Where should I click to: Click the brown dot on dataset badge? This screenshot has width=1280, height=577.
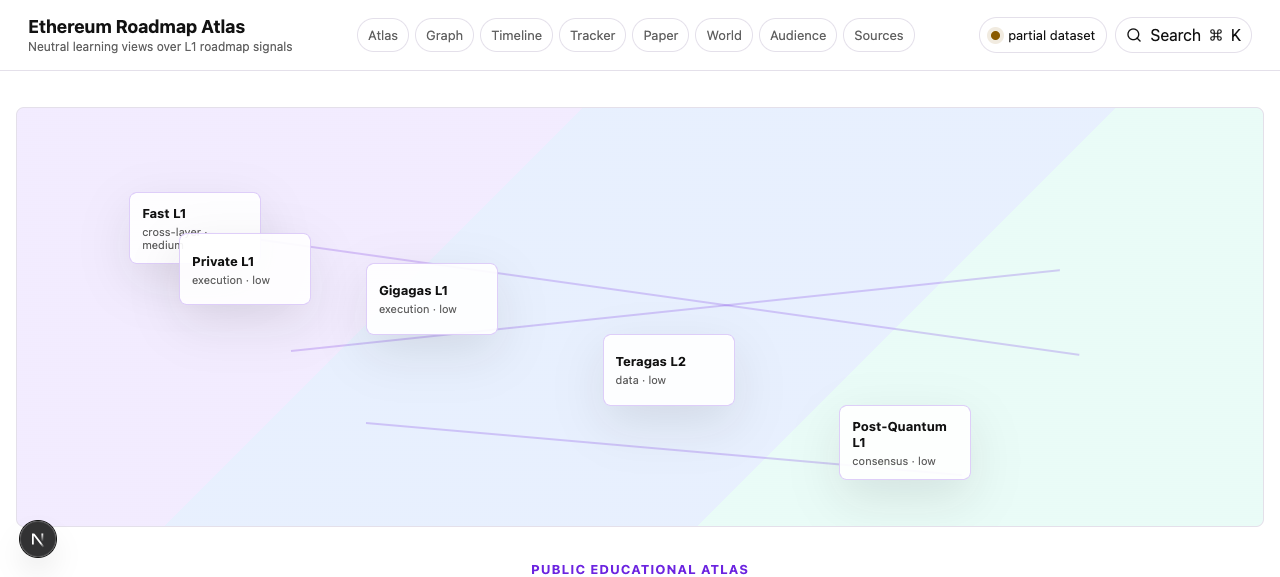(995, 35)
